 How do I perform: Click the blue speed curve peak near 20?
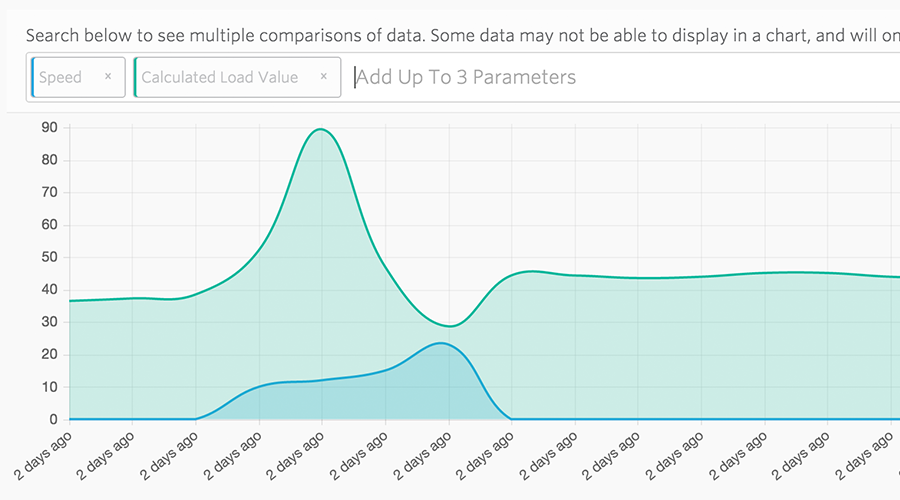(x=440, y=343)
